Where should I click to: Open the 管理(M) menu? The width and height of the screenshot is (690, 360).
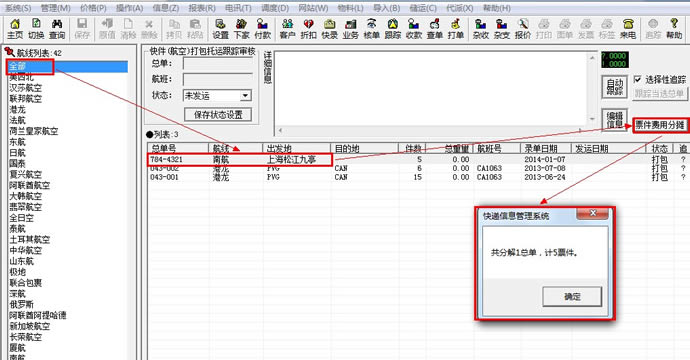[55, 8]
